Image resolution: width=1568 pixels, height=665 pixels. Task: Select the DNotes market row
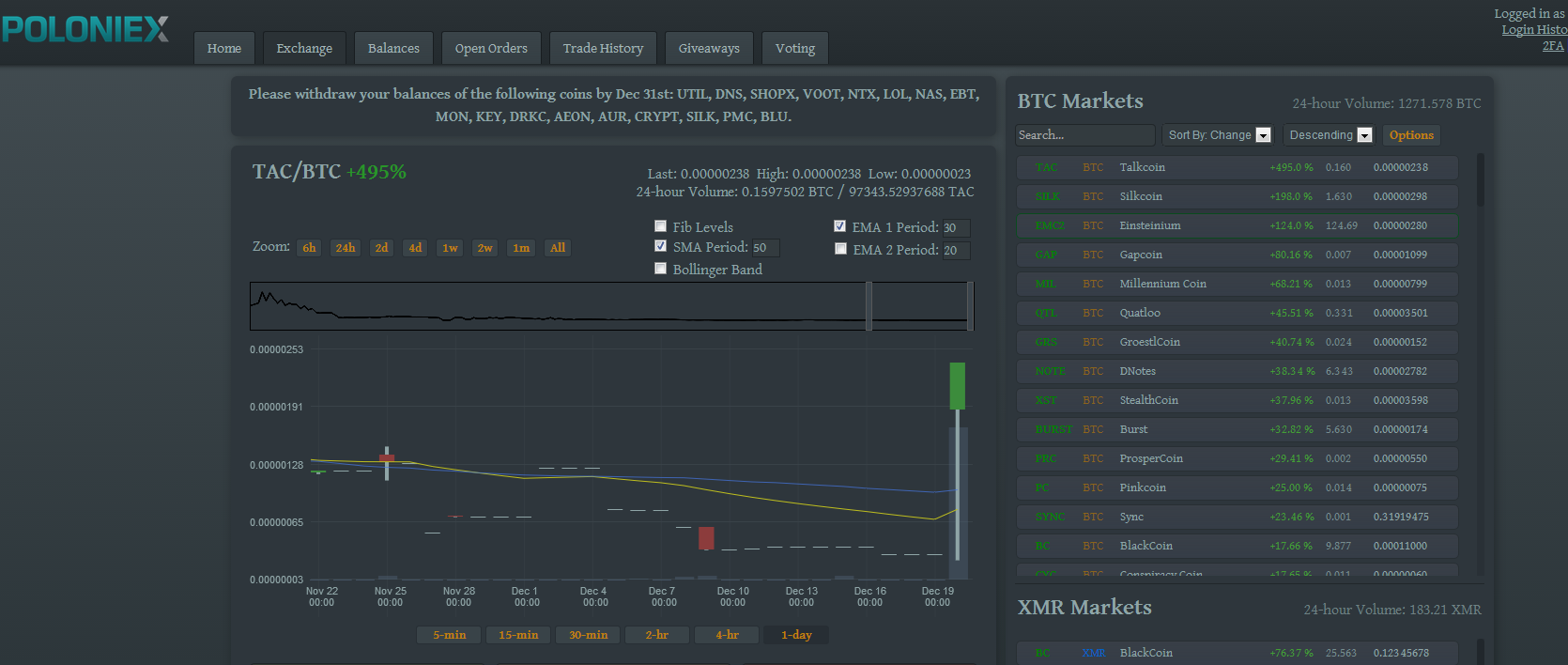click(x=1237, y=371)
